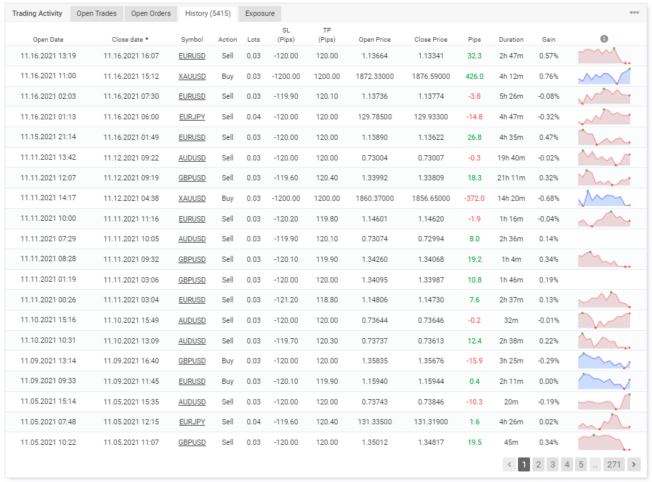This screenshot has width=652, height=482.
Task: Open EURJPY link for trade opened 11.16.2021 01:13
Action: tap(192, 116)
